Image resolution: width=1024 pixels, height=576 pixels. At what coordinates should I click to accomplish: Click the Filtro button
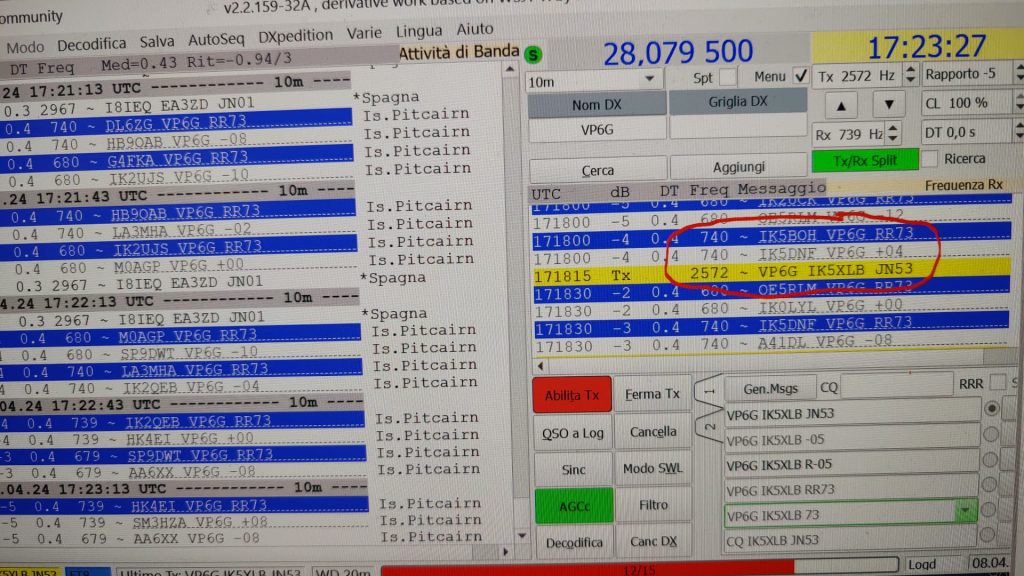click(x=653, y=505)
